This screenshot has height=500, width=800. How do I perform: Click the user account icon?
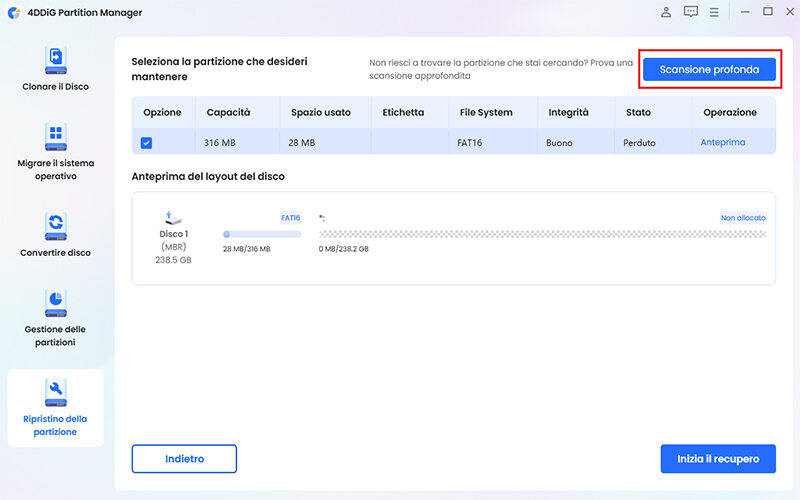667,12
